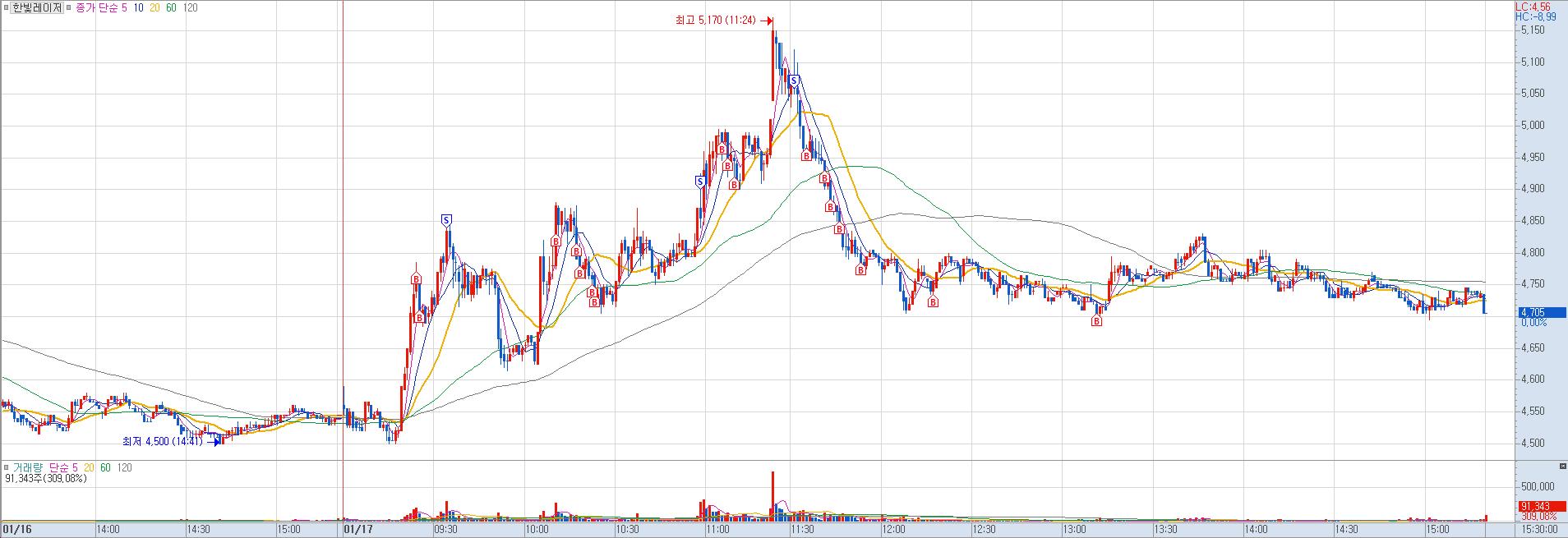Click the 12:00 time axis label
Image resolution: width=1568 pixels, height=538 pixels.
[x=892, y=530]
